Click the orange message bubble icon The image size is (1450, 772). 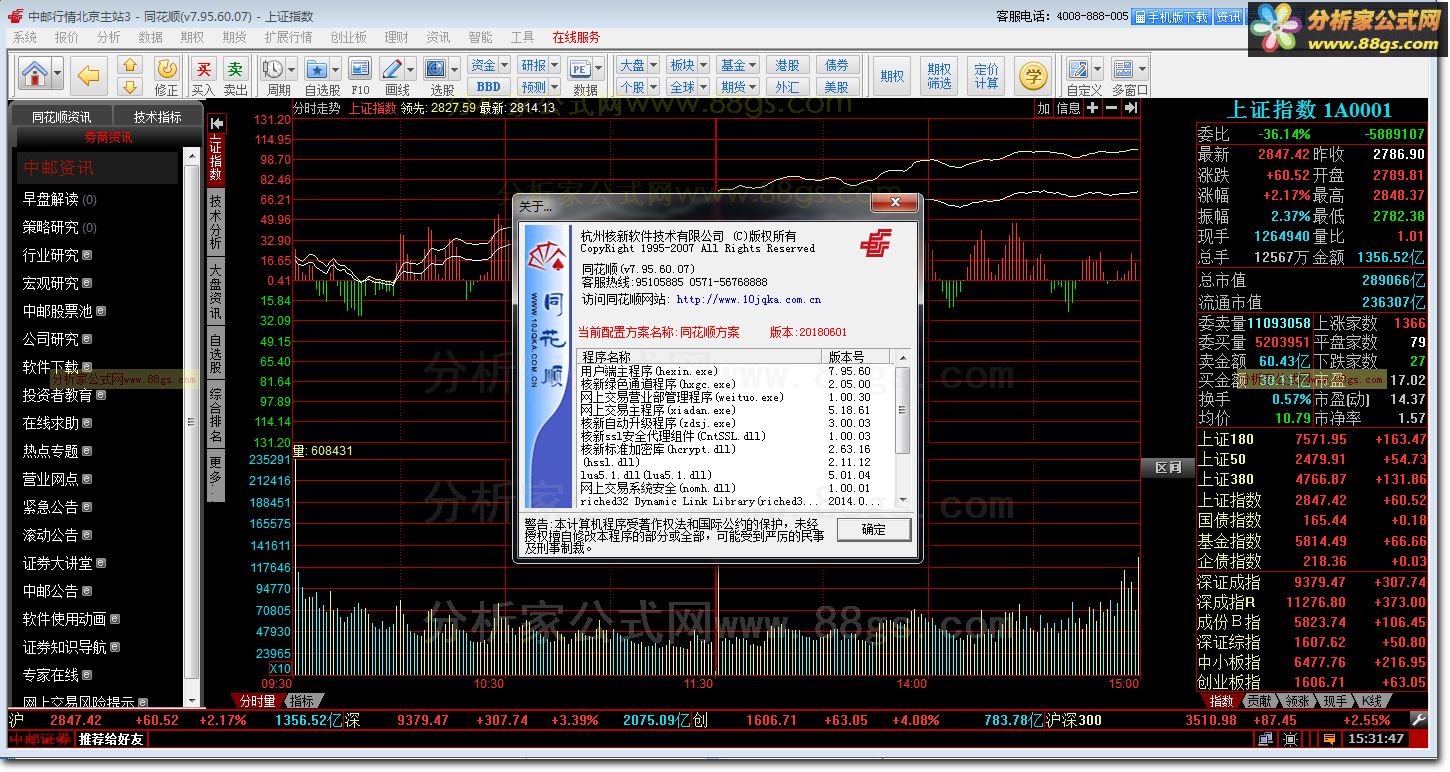click(1330, 739)
